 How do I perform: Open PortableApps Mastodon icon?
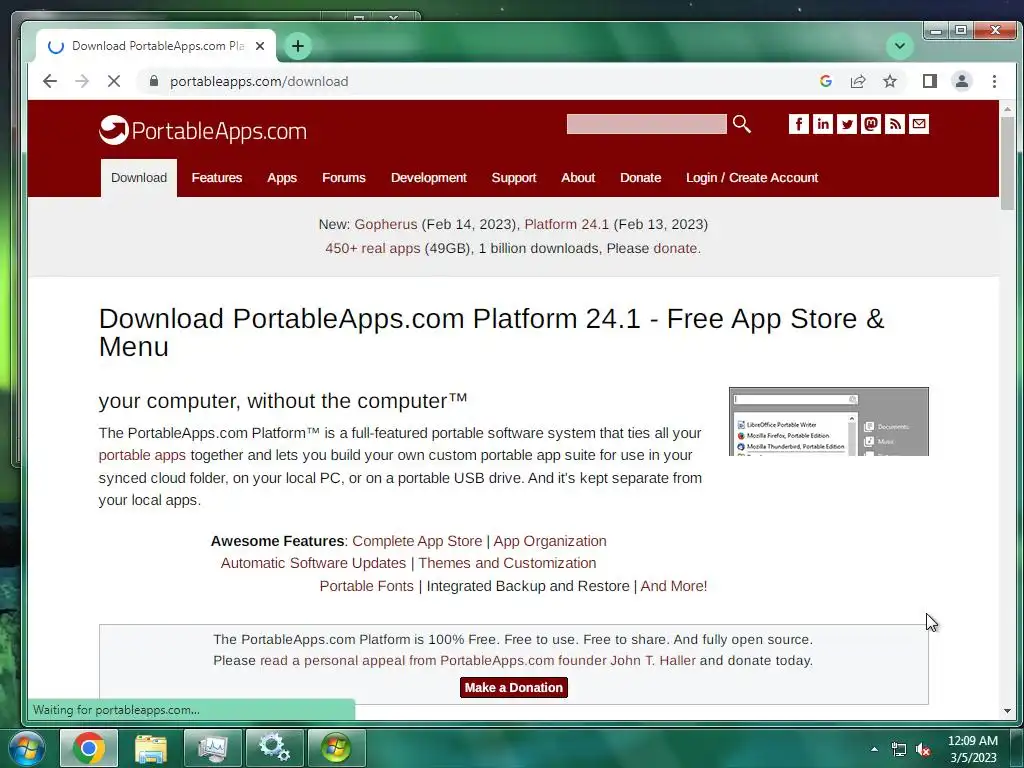coord(871,124)
